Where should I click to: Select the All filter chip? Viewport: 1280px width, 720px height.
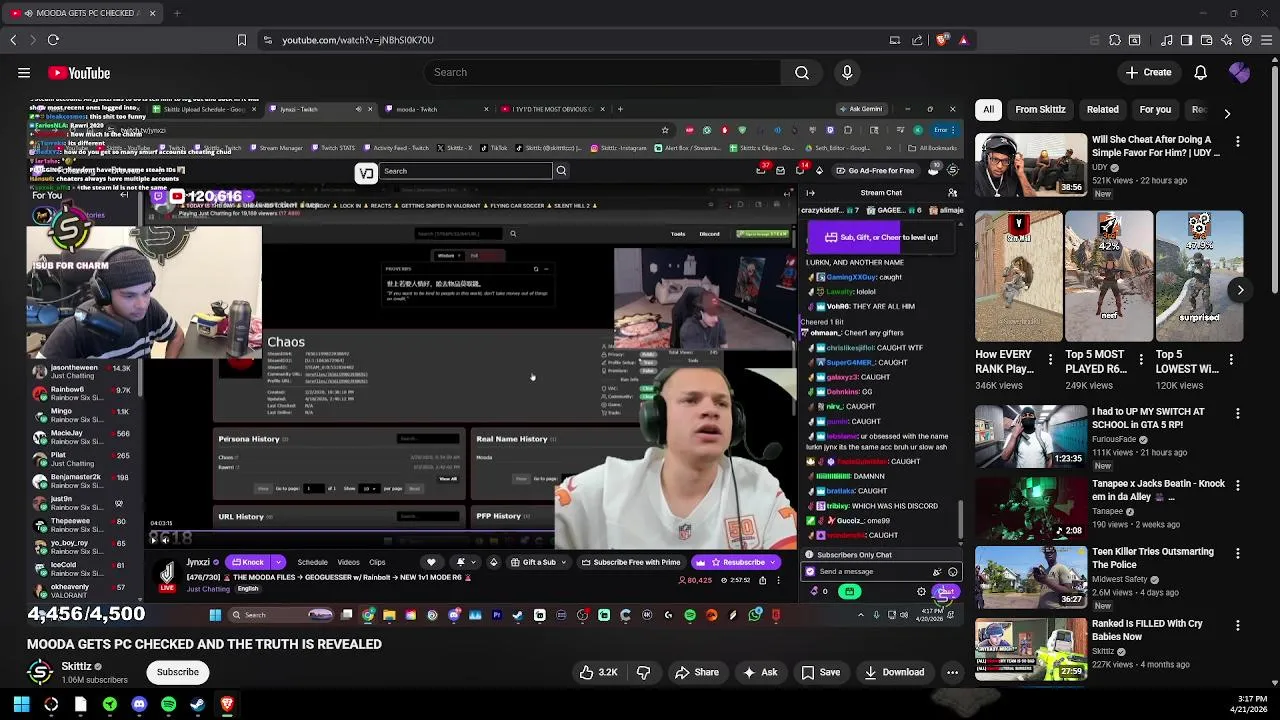pyautogui.click(x=988, y=109)
